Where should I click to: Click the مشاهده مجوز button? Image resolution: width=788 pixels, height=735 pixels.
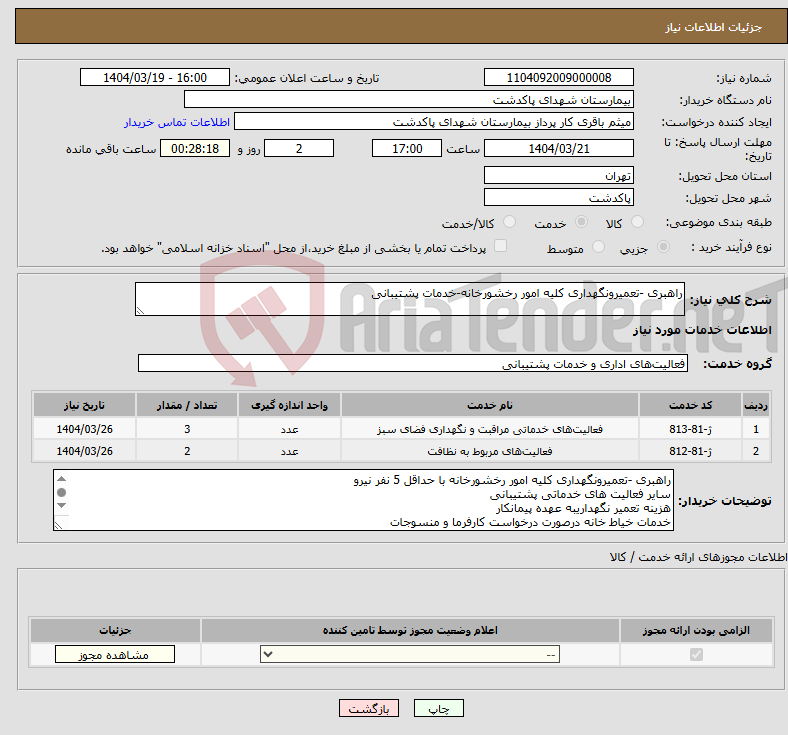click(115, 654)
